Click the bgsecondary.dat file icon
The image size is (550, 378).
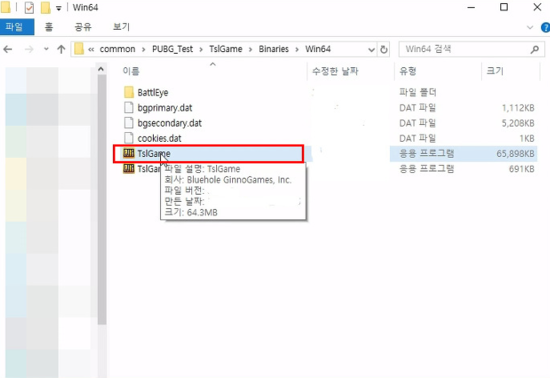pyautogui.click(x=129, y=123)
